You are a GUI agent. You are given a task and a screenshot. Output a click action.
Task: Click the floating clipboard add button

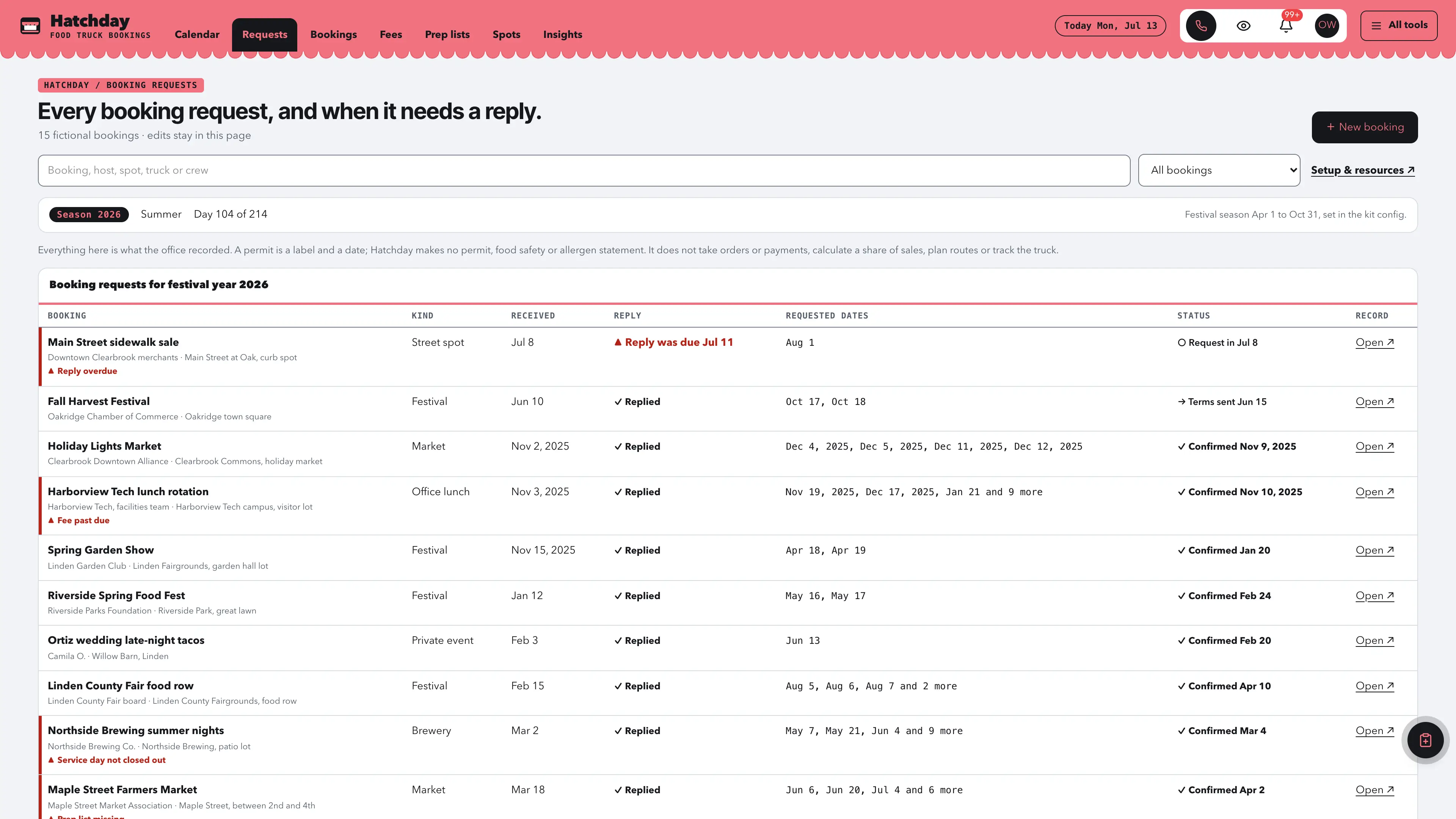(x=1425, y=740)
